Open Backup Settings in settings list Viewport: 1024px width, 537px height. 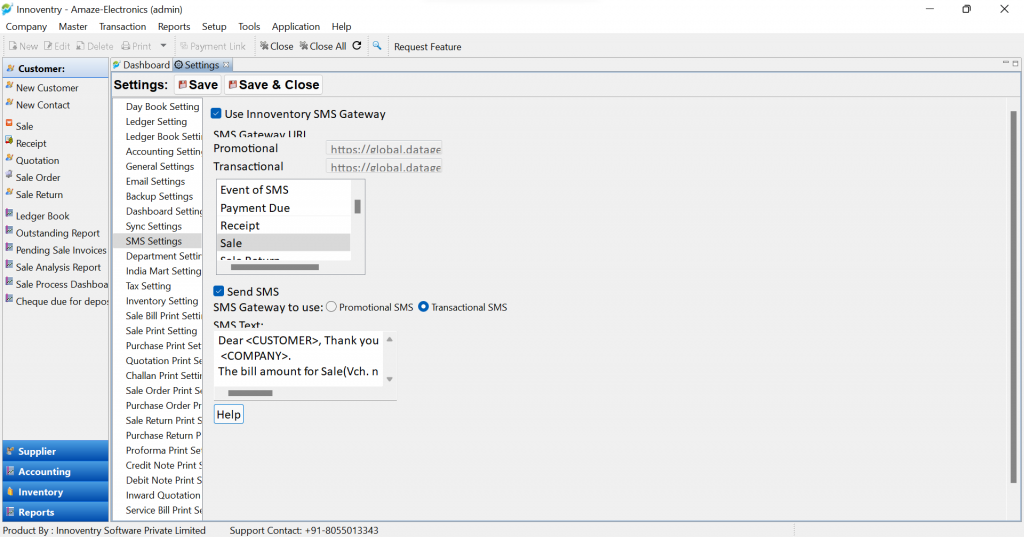coord(159,197)
